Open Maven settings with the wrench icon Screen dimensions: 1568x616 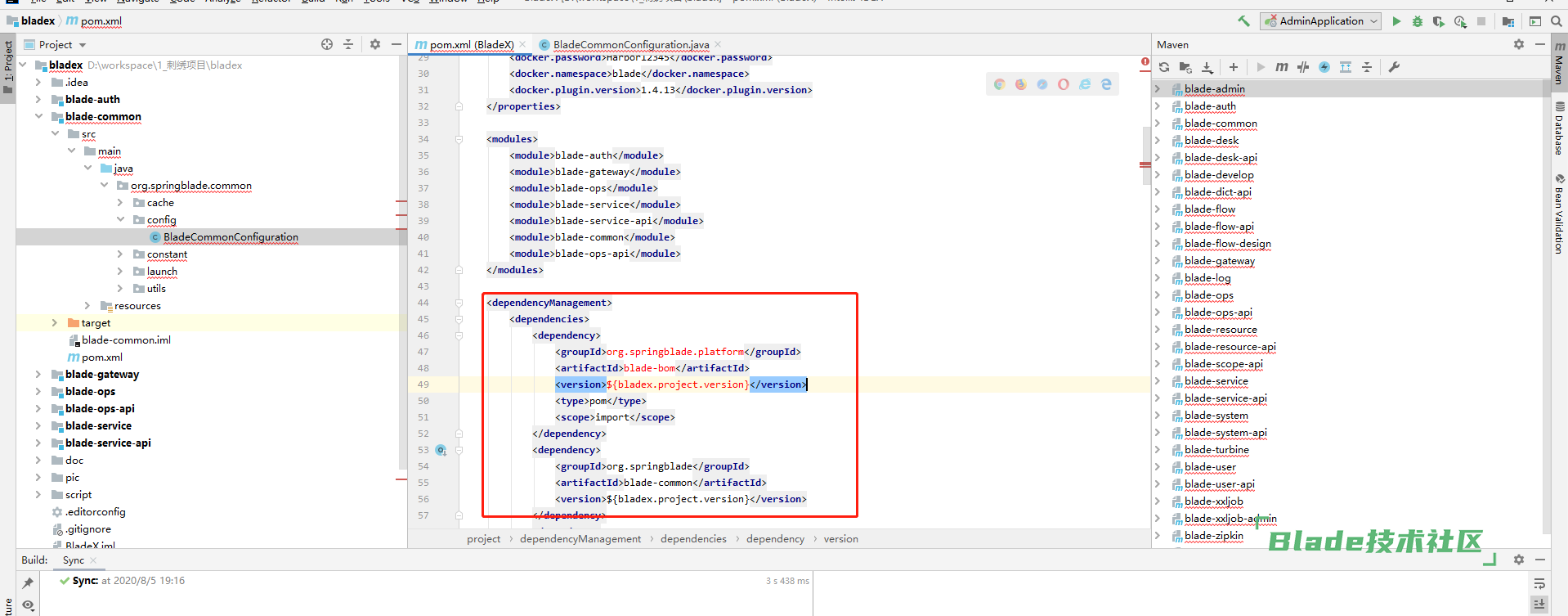pyautogui.click(x=1394, y=67)
